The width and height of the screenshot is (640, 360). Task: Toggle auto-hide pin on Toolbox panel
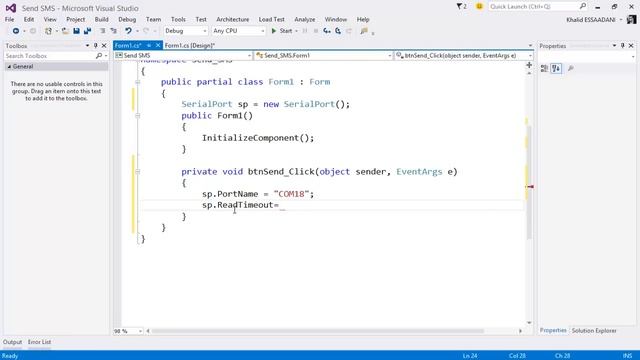pos(96,46)
